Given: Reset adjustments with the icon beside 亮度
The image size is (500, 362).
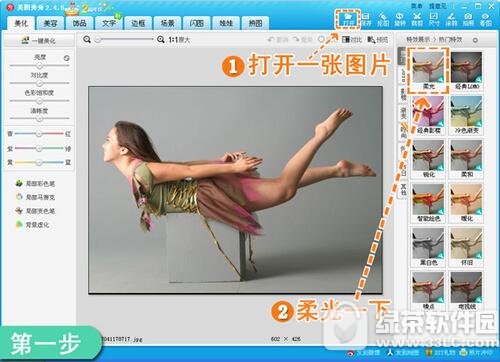Looking at the screenshot, I should (67, 58).
